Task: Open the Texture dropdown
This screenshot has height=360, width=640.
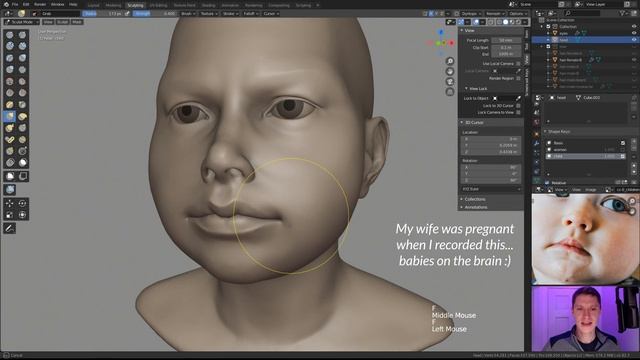Action: (209, 13)
